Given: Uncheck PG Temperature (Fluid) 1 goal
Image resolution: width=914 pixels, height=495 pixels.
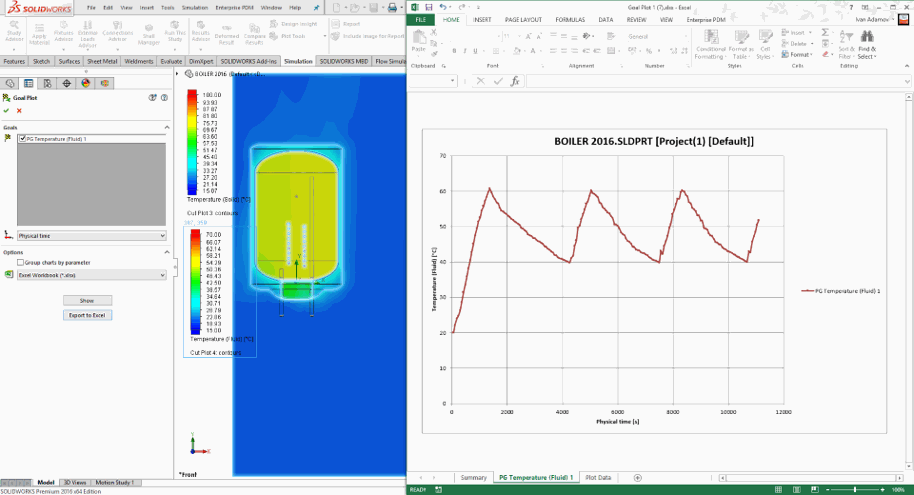Looking at the screenshot, I should click(x=22, y=139).
